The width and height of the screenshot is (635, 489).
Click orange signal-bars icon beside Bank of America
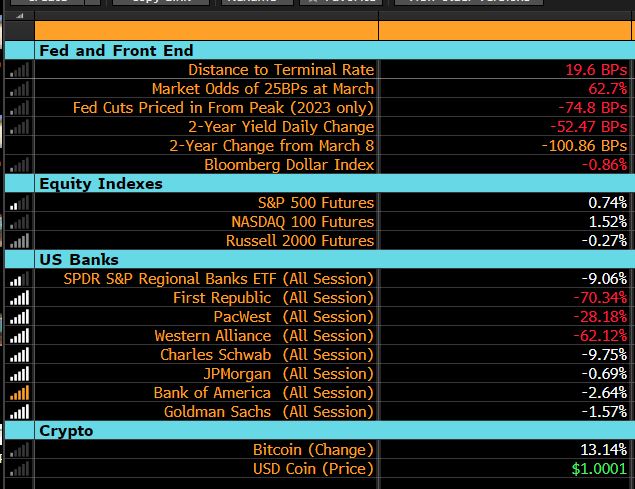coord(19,393)
